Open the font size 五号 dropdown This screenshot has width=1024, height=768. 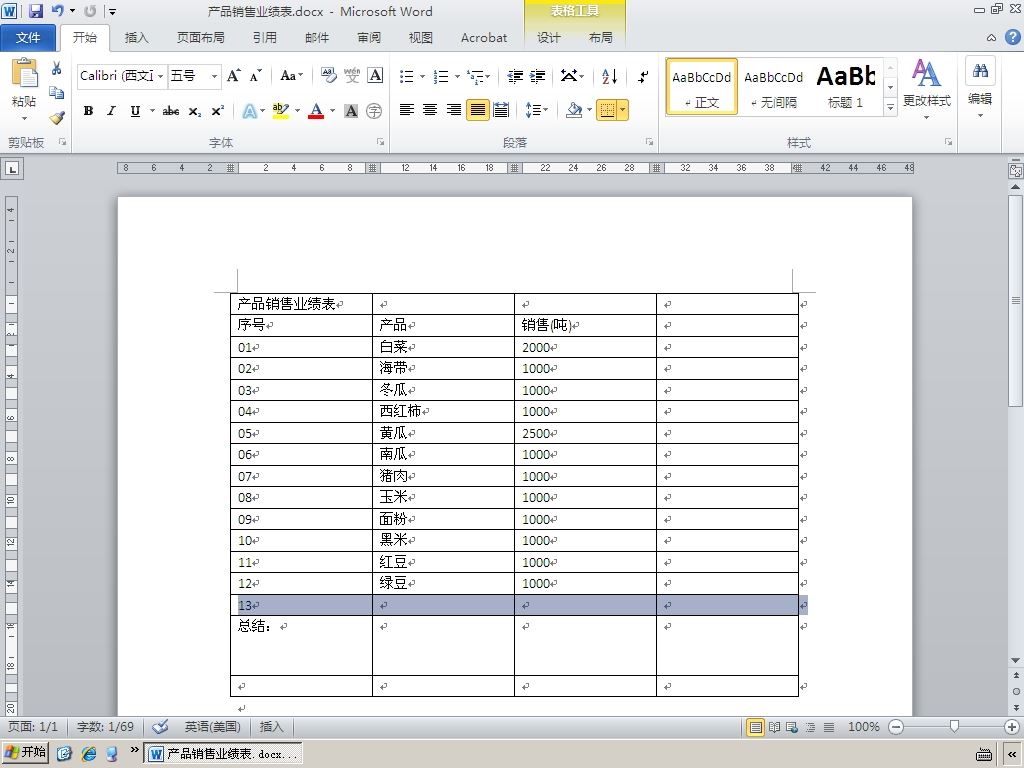[214, 76]
